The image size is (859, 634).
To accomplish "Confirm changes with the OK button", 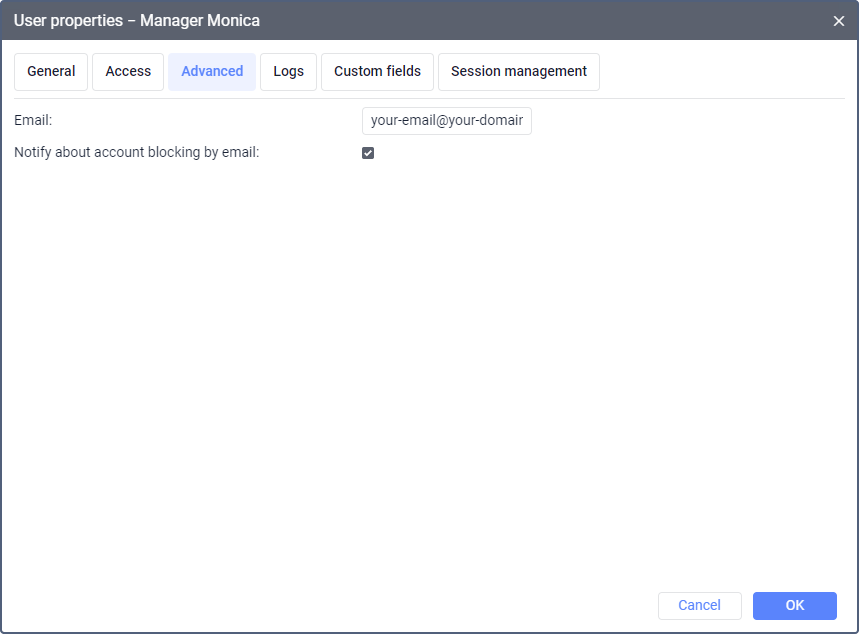I will (795, 605).
